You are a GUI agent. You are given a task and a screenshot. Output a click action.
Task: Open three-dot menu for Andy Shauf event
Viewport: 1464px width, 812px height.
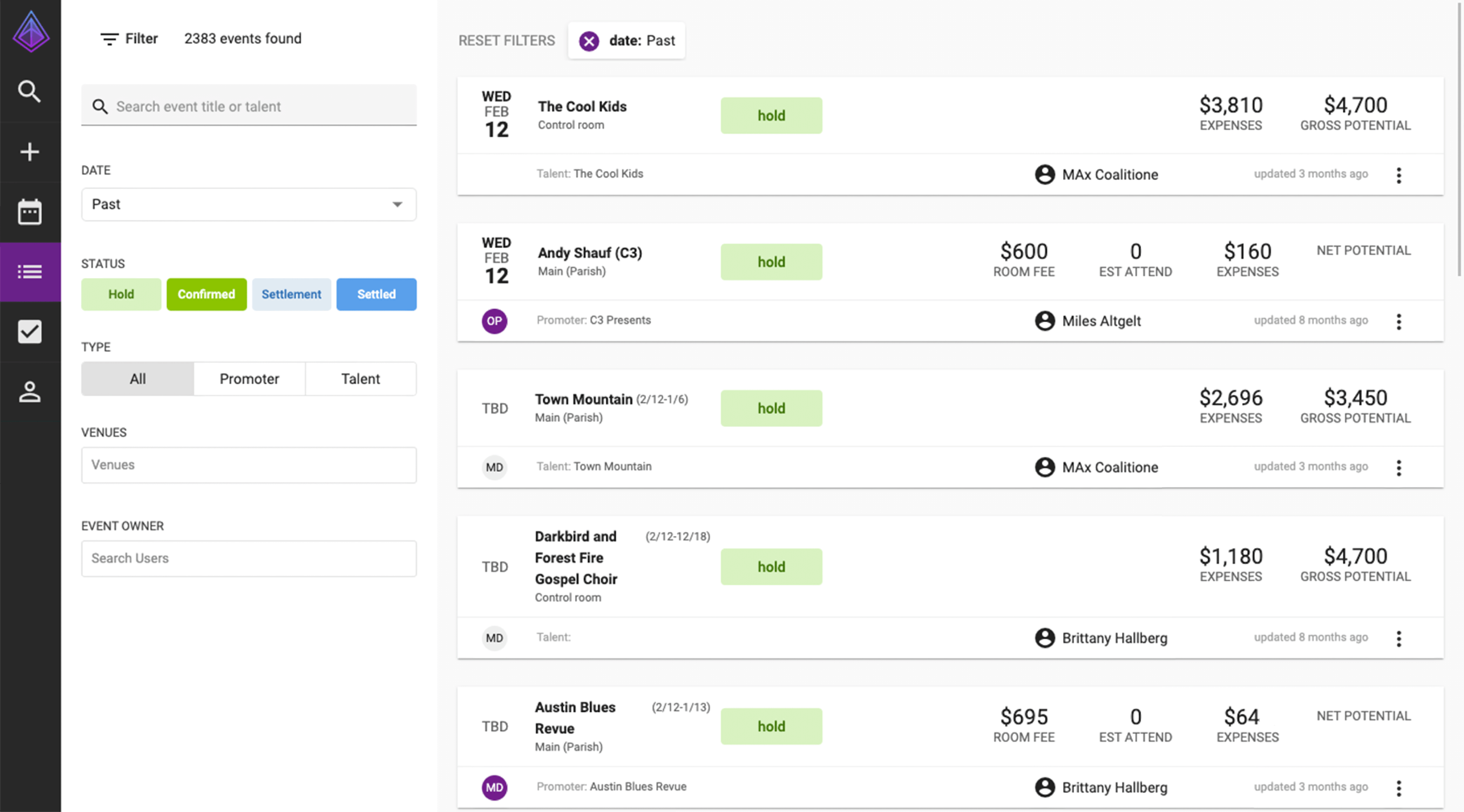tap(1399, 322)
